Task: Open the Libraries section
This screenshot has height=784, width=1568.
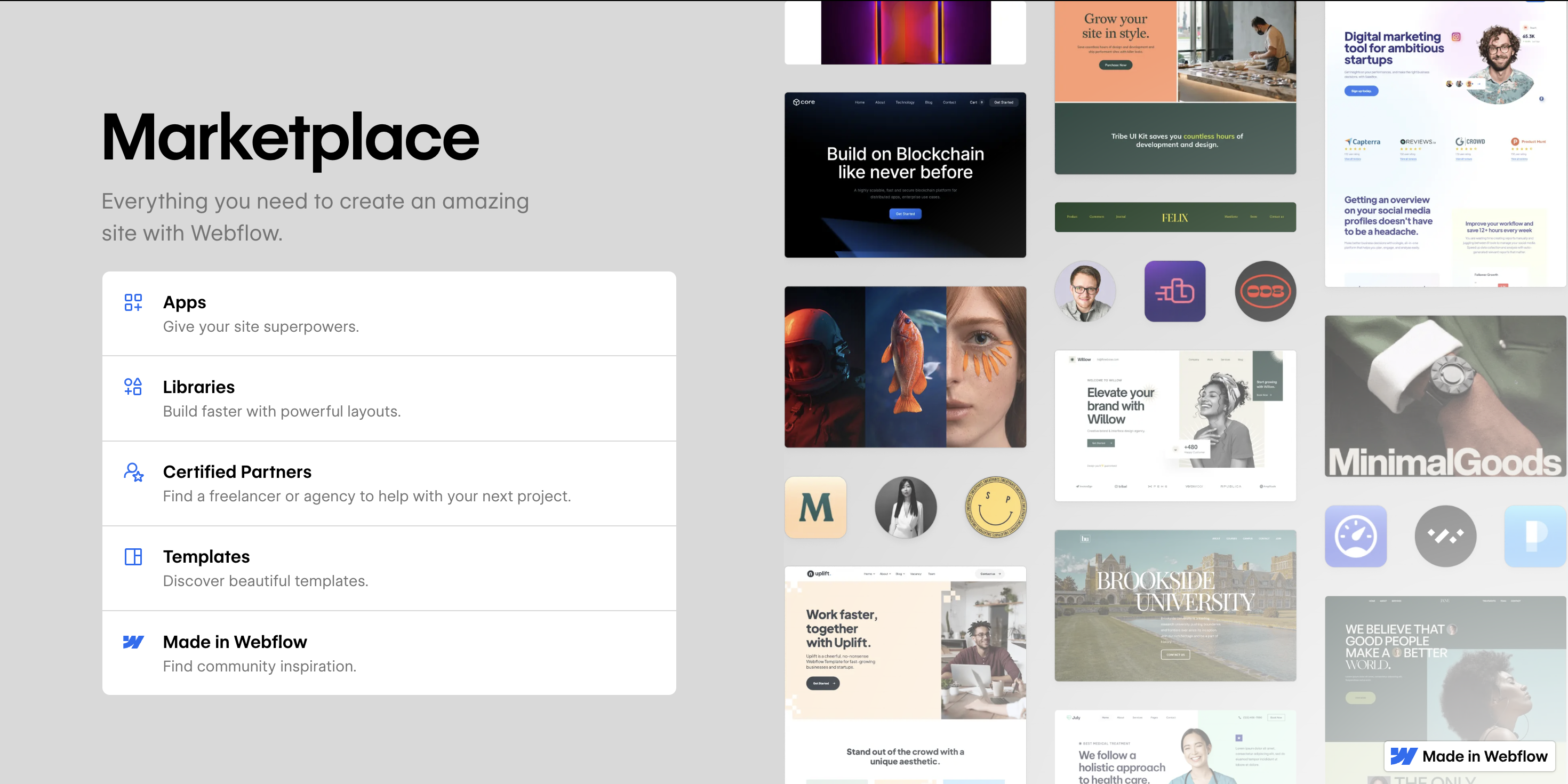Action: click(x=389, y=399)
